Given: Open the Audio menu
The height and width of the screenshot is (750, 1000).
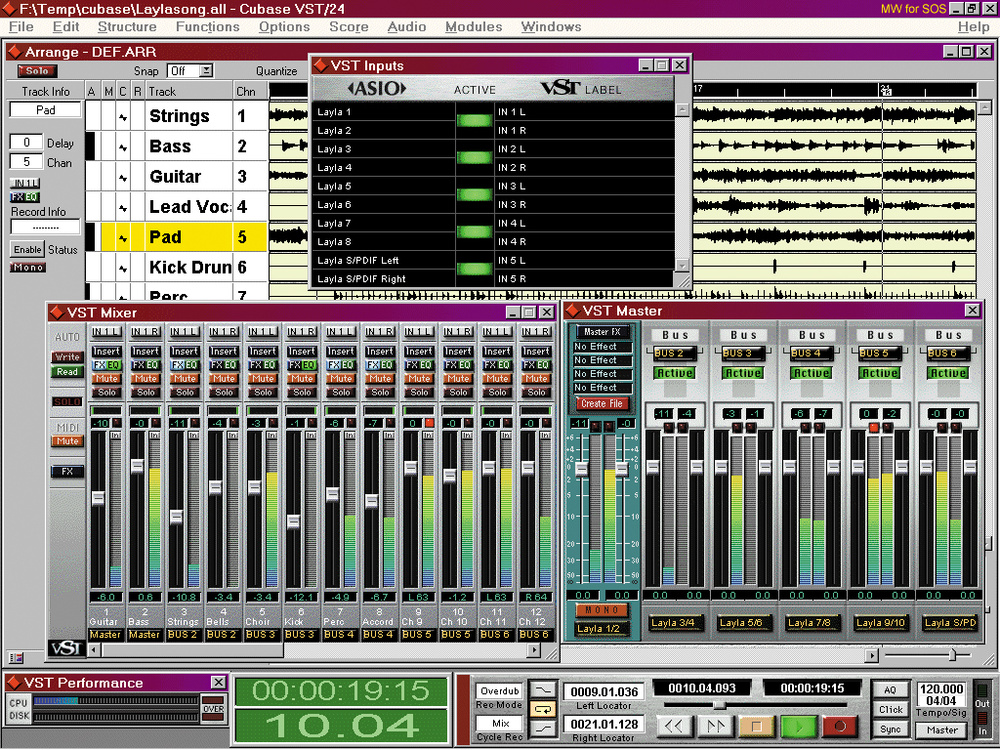Looking at the screenshot, I should click(x=407, y=27).
